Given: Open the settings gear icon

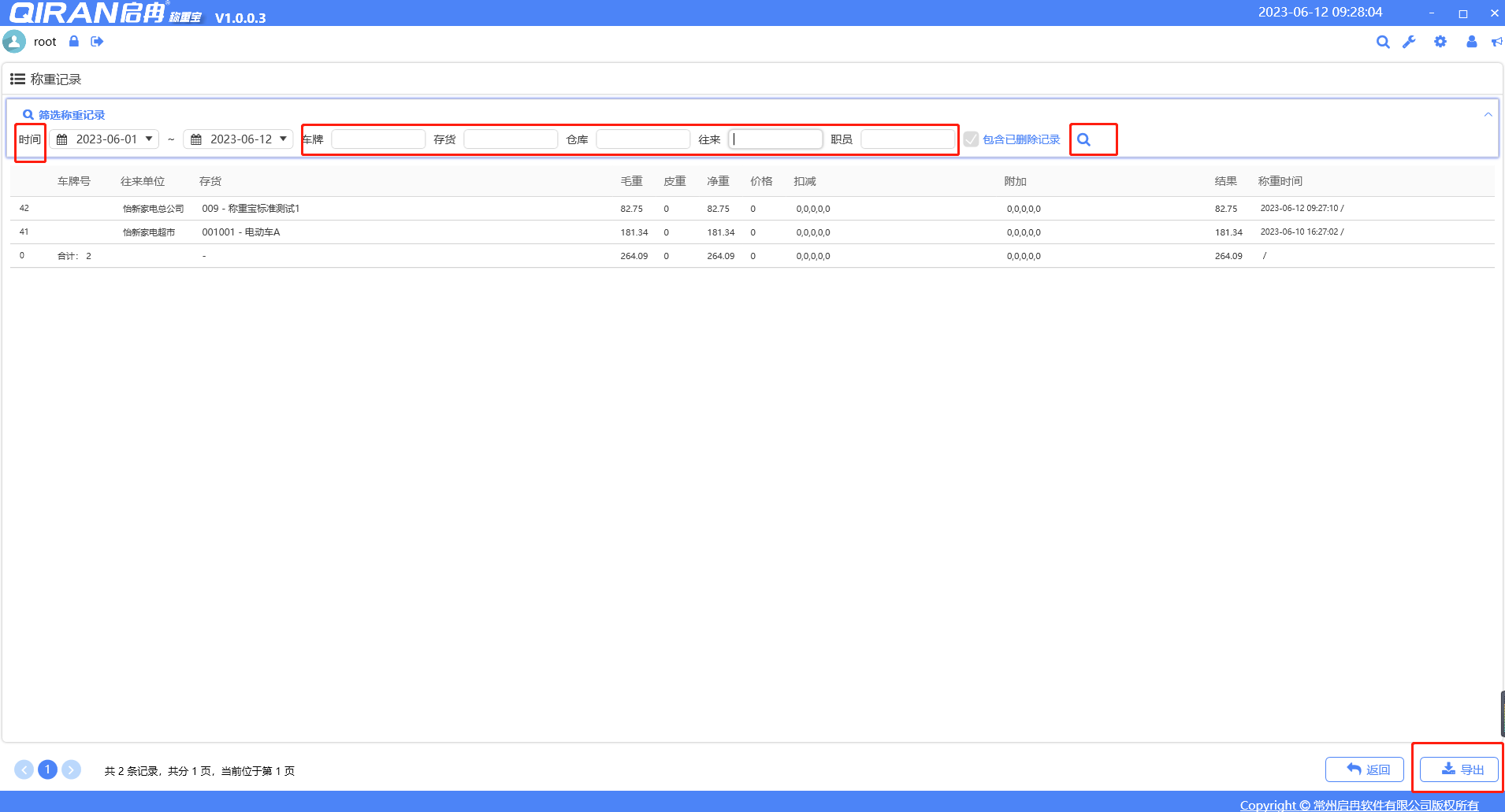Looking at the screenshot, I should coord(1440,43).
